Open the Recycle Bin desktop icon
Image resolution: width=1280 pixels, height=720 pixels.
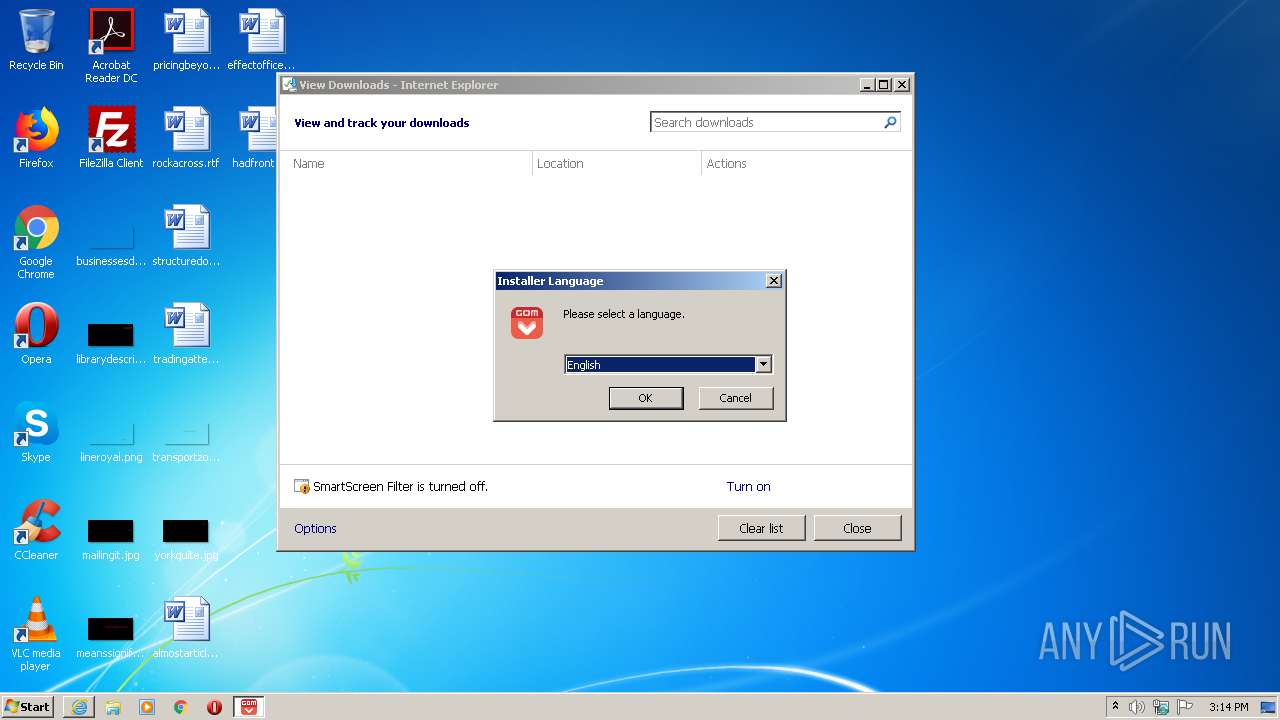36,41
